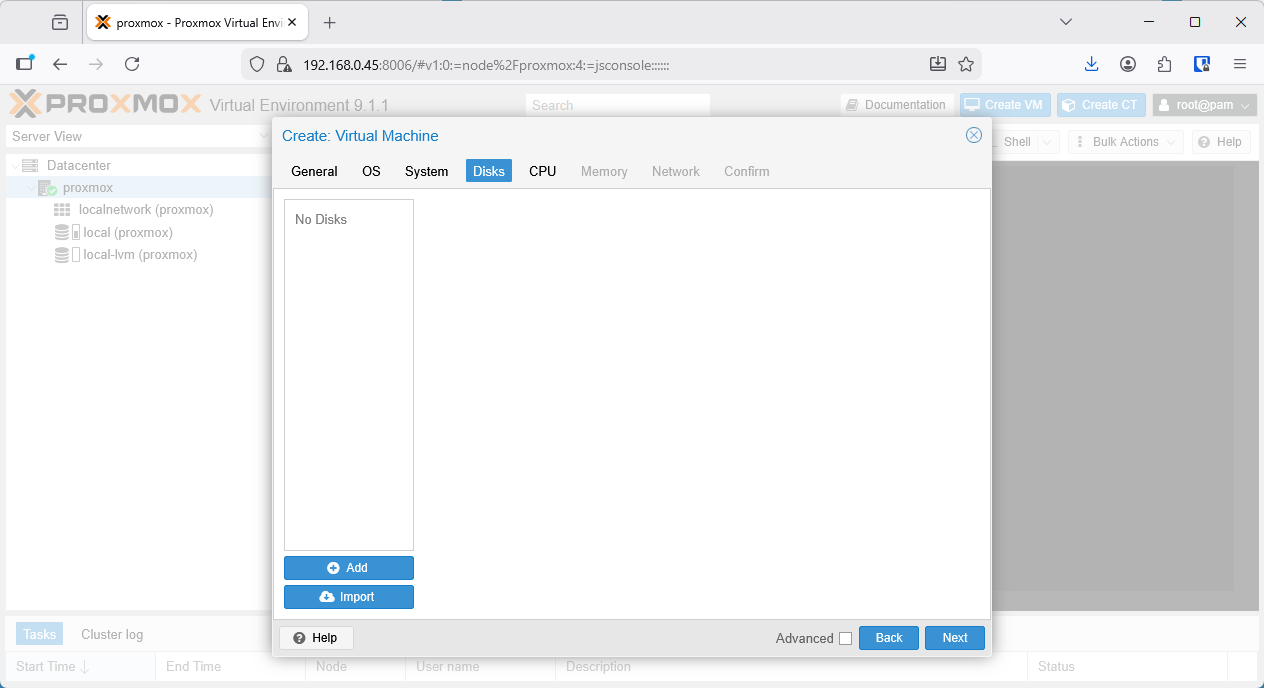
Task: Click the Proxmox logo in the header
Action: pos(105,104)
